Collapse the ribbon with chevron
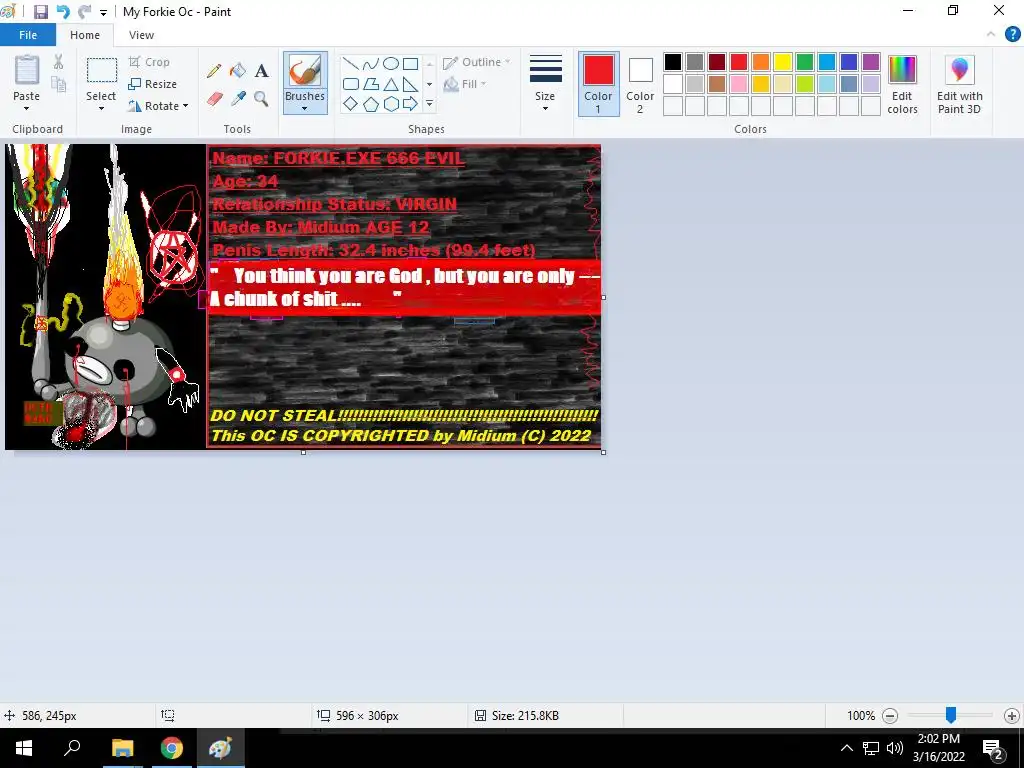This screenshot has height=768, width=1024. click(x=991, y=35)
